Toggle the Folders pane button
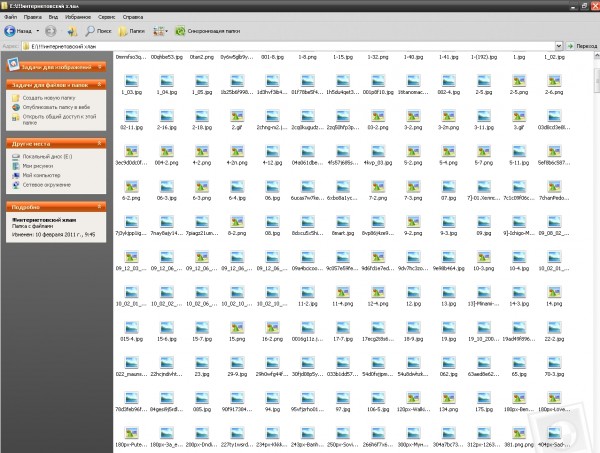This screenshot has height=453, width=600. (x=131, y=31)
